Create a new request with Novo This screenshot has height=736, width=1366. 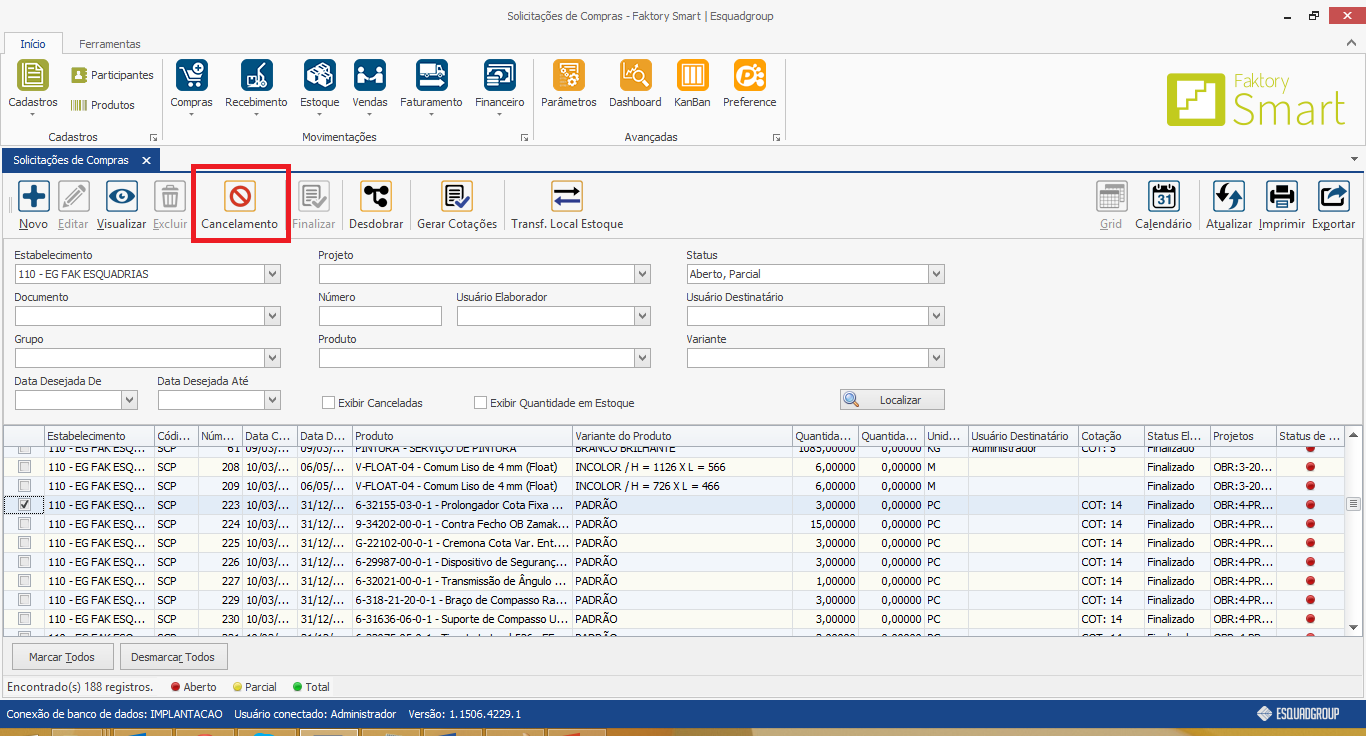(x=34, y=197)
